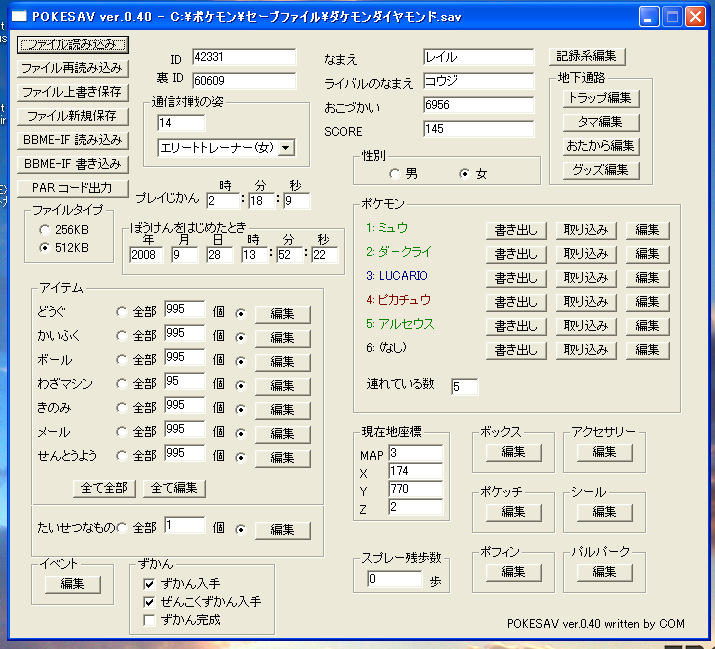
Task: Toggle ずかん入手 checkbox
Action: 149,584
